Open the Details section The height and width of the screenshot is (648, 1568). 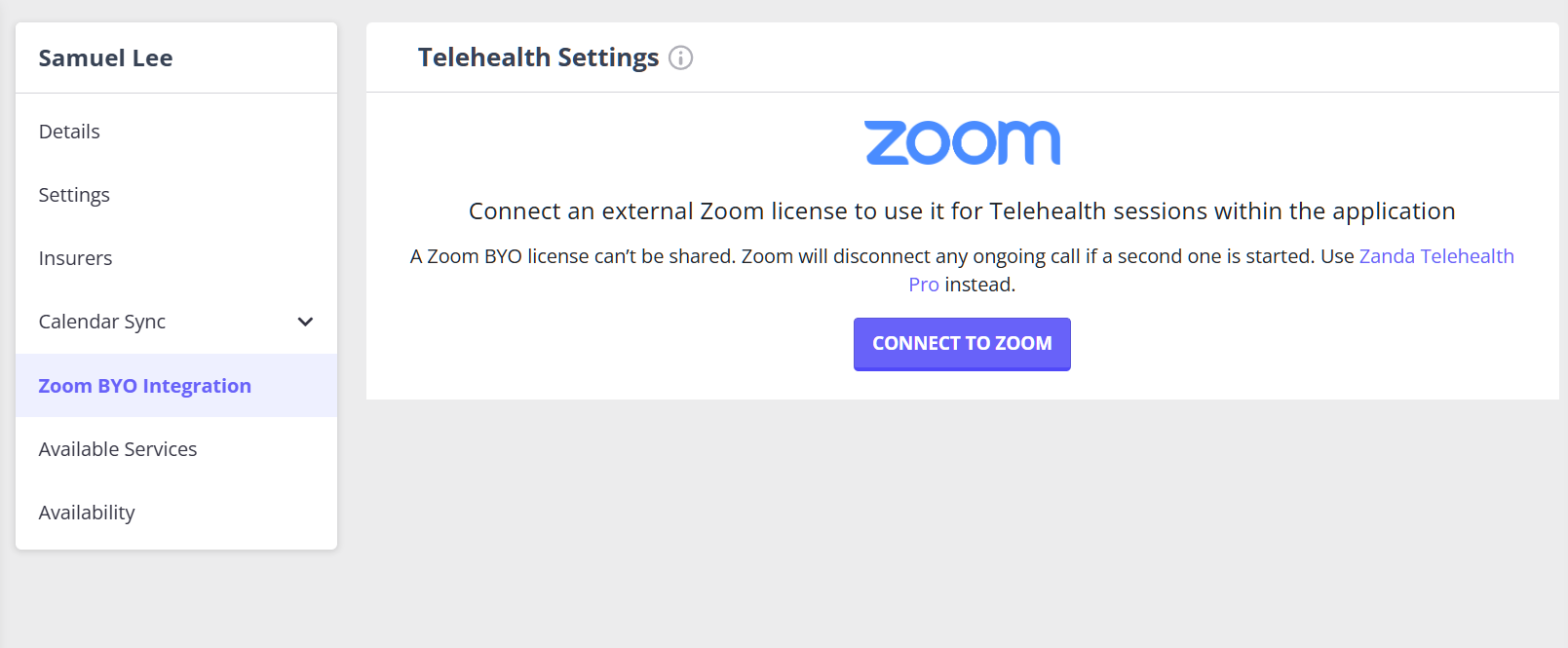[x=69, y=132]
